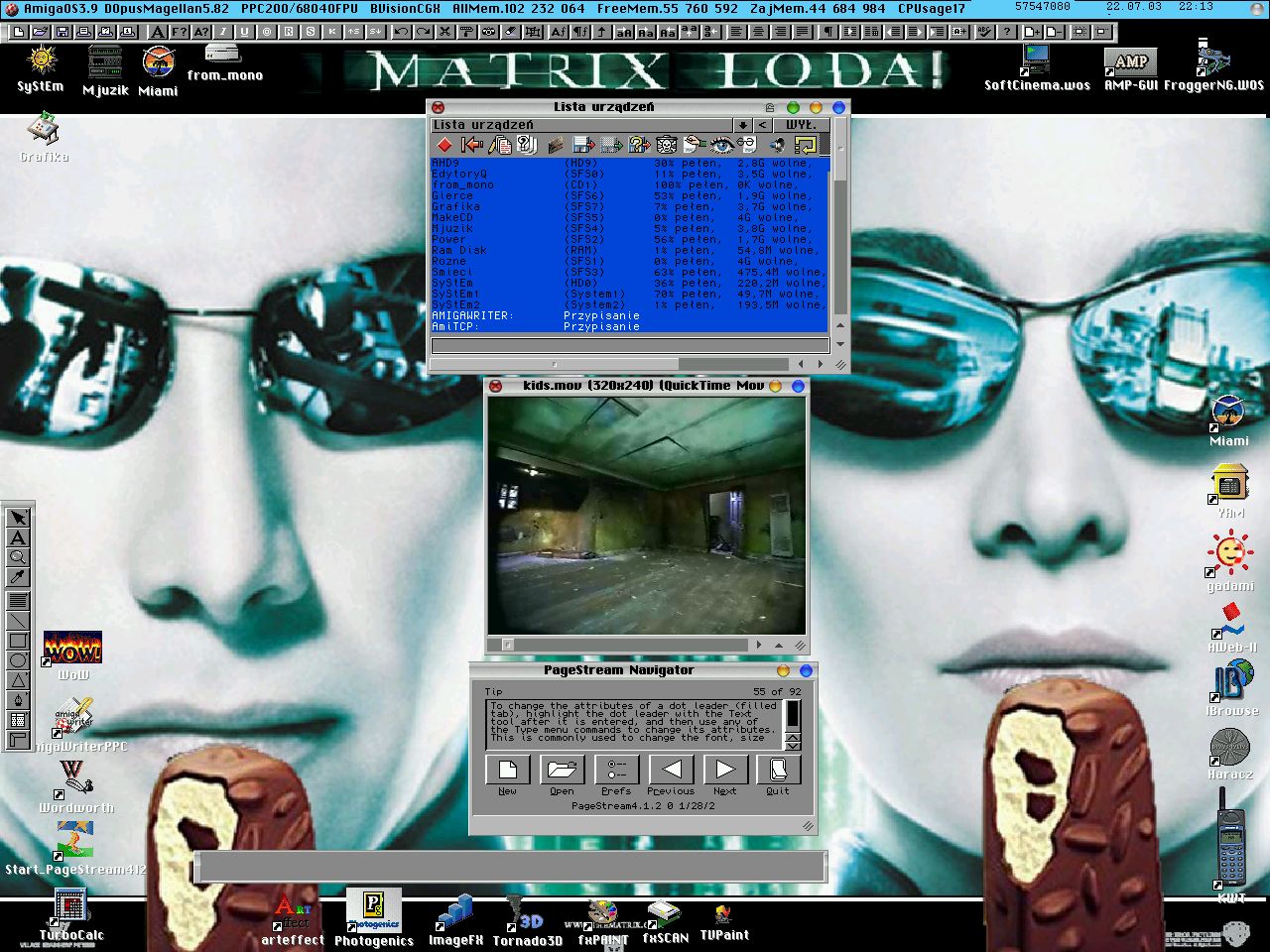Click the floppy disk save toolbar icon
This screenshot has width=1270, height=952.
pyautogui.click(x=63, y=32)
